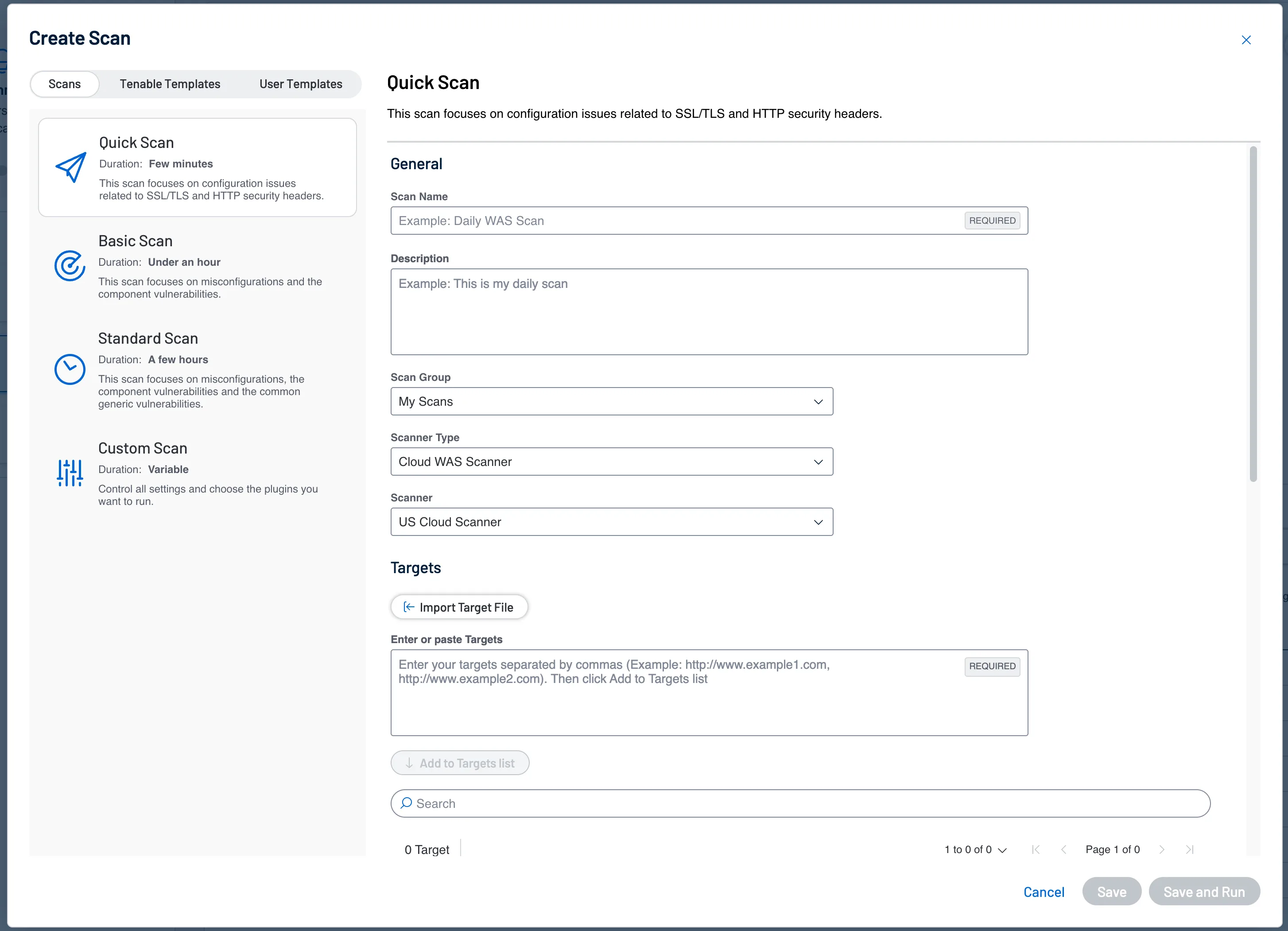Open the rows per page dropdown

pos(1002,849)
